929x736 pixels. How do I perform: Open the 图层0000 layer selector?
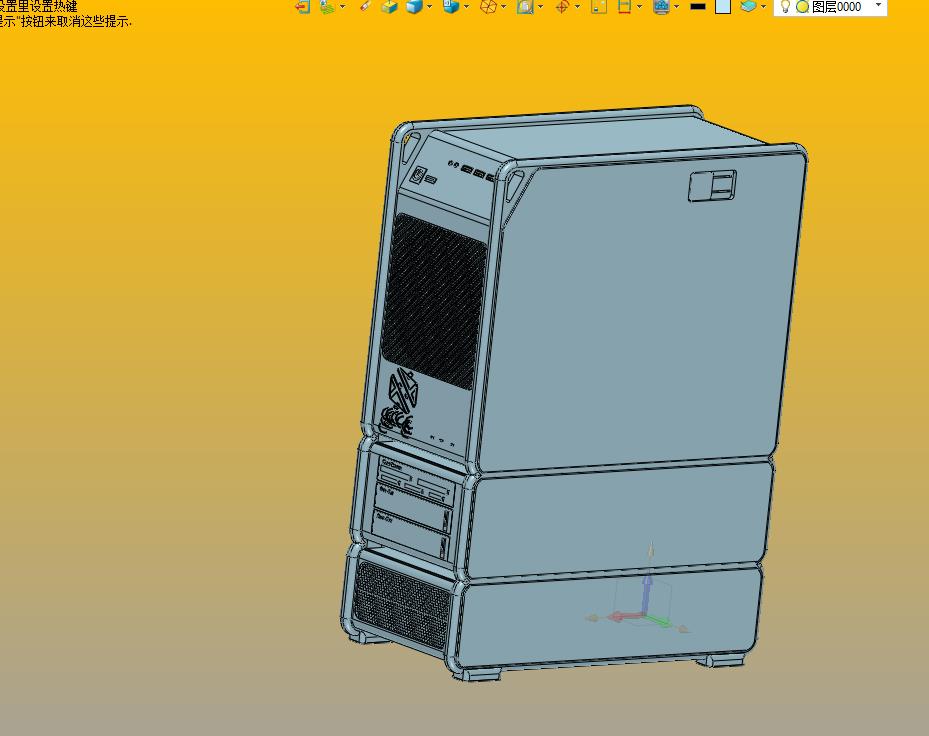830,7
